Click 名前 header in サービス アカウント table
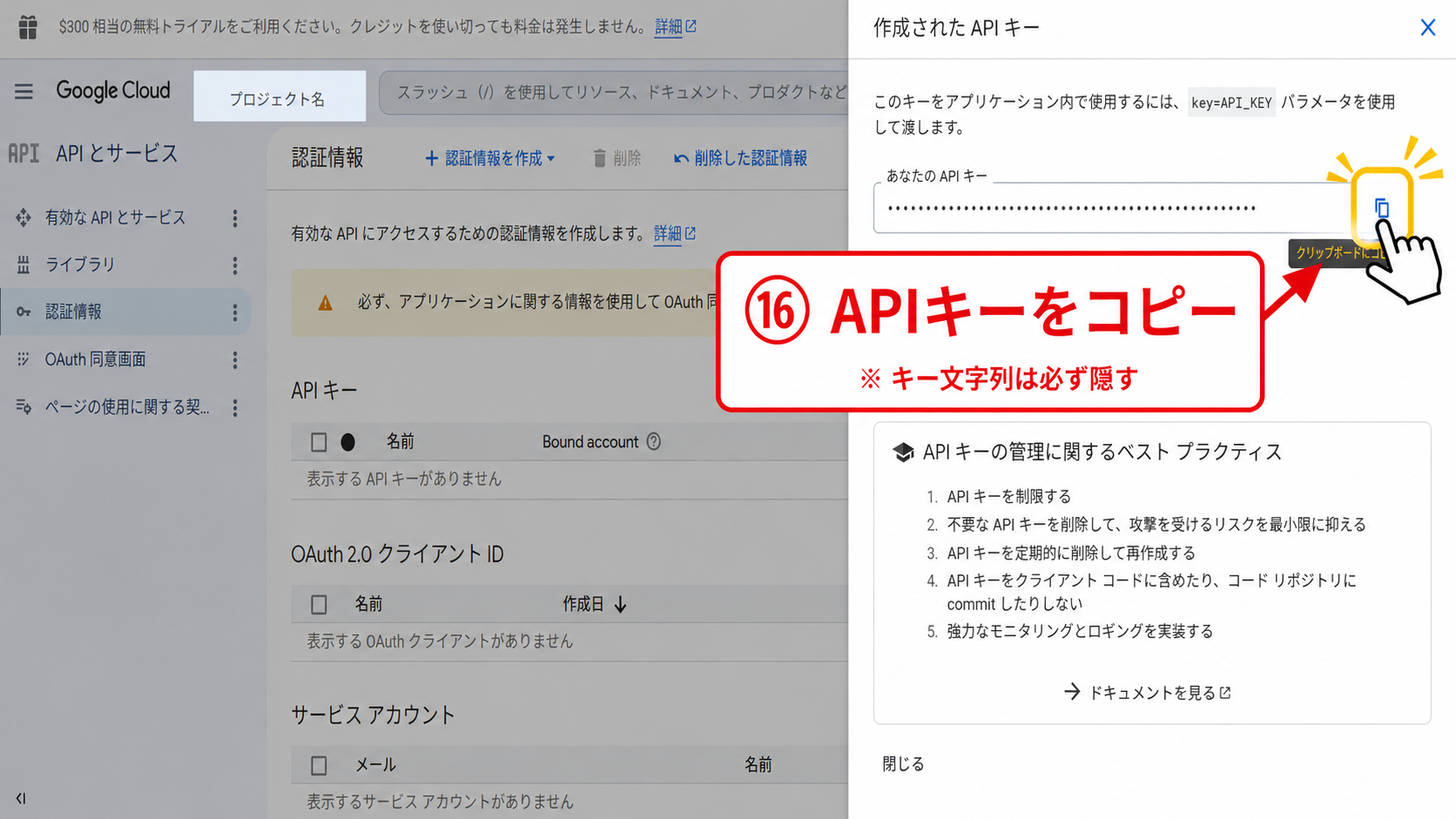Viewport: 1456px width, 819px height. [x=758, y=765]
